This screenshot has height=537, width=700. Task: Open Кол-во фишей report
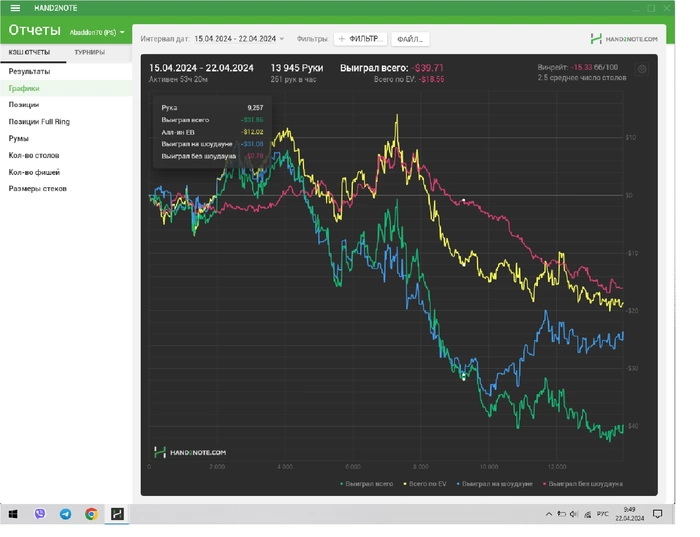point(66,172)
